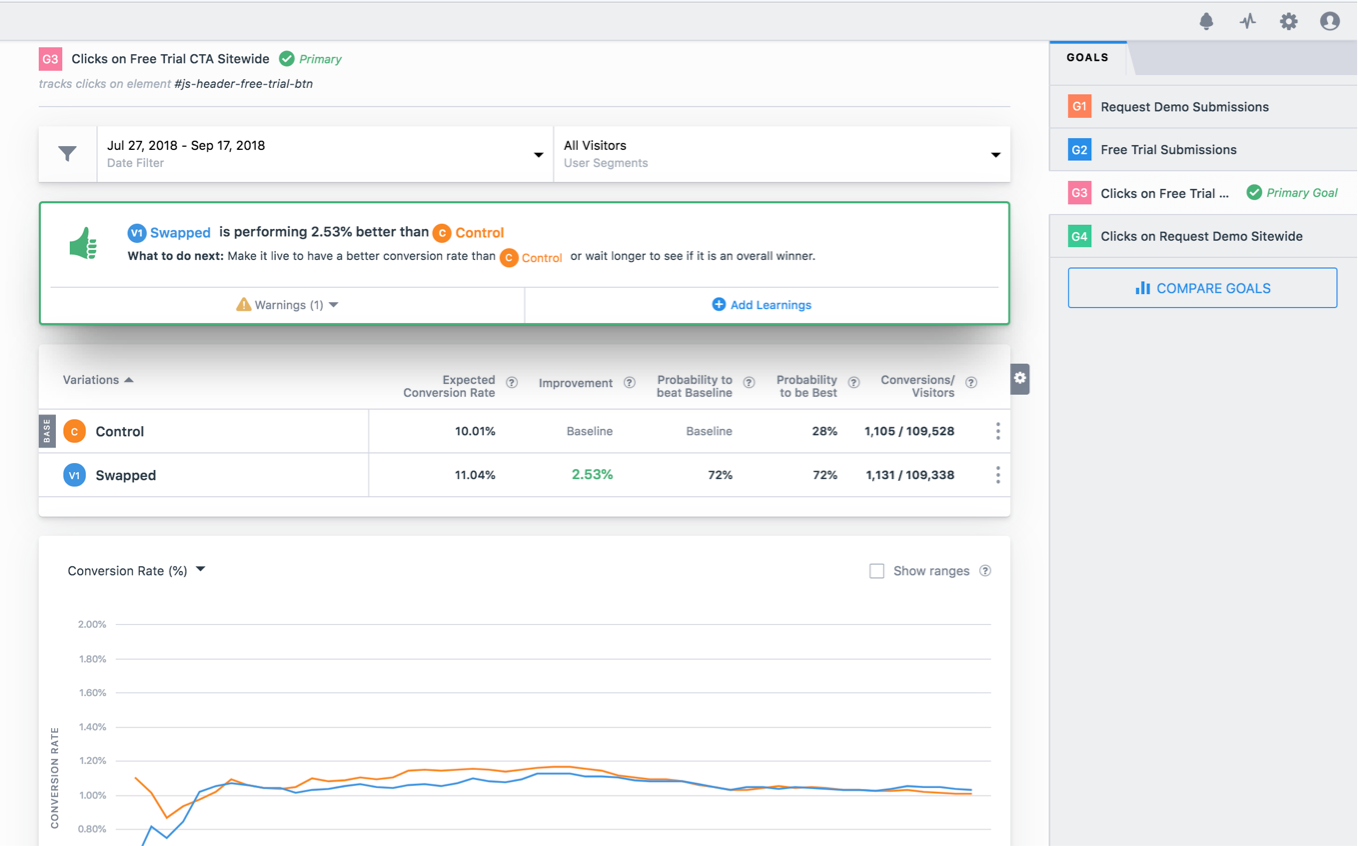
Task: Open settings via the gear icon
Action: (x=1288, y=20)
